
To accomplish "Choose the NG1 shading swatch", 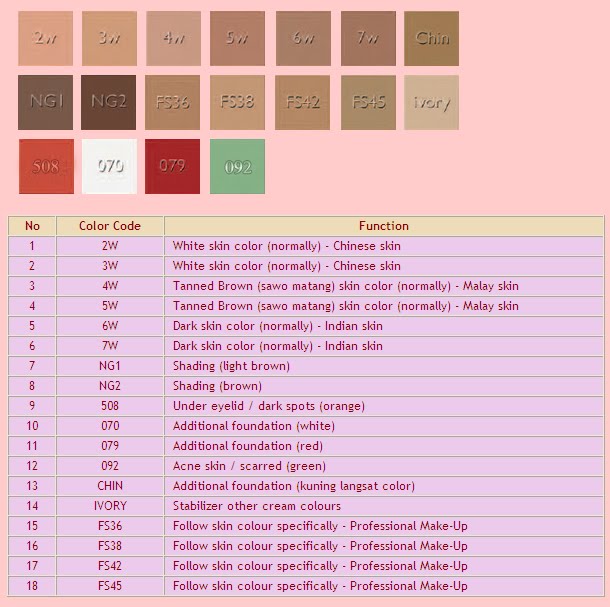I will 45,102.
